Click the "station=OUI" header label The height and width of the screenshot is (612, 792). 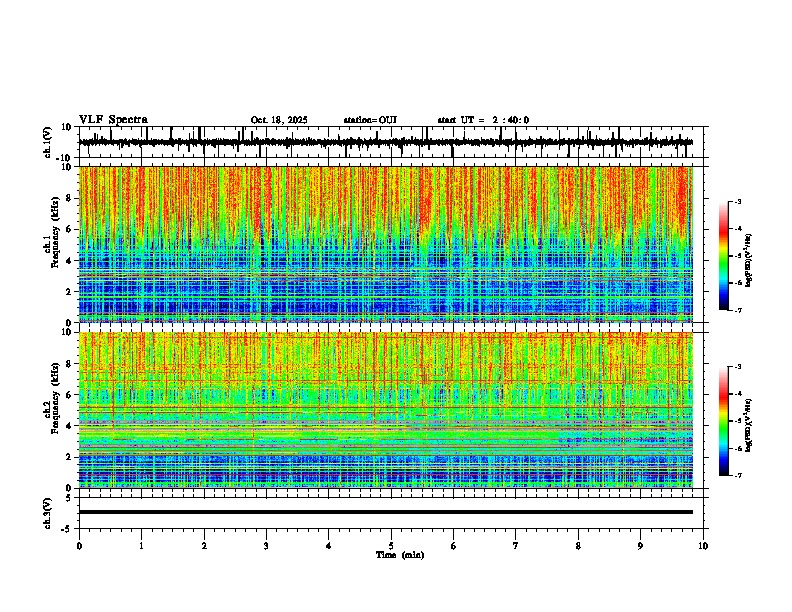point(370,120)
